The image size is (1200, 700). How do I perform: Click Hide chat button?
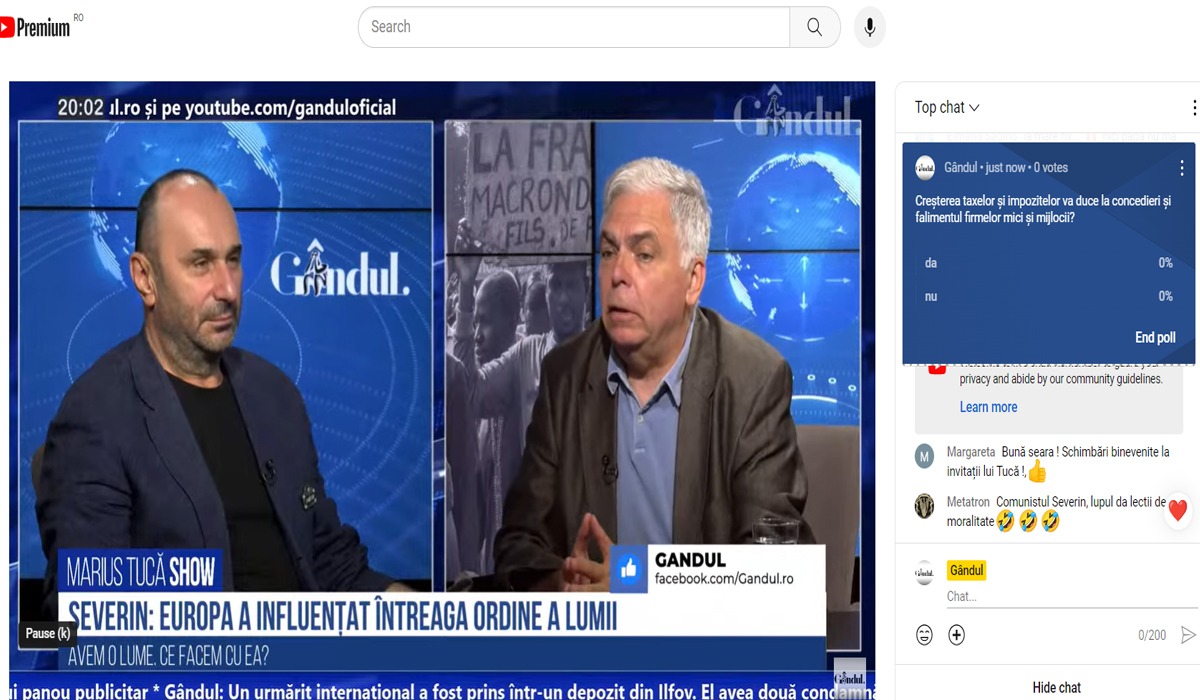click(1056, 687)
